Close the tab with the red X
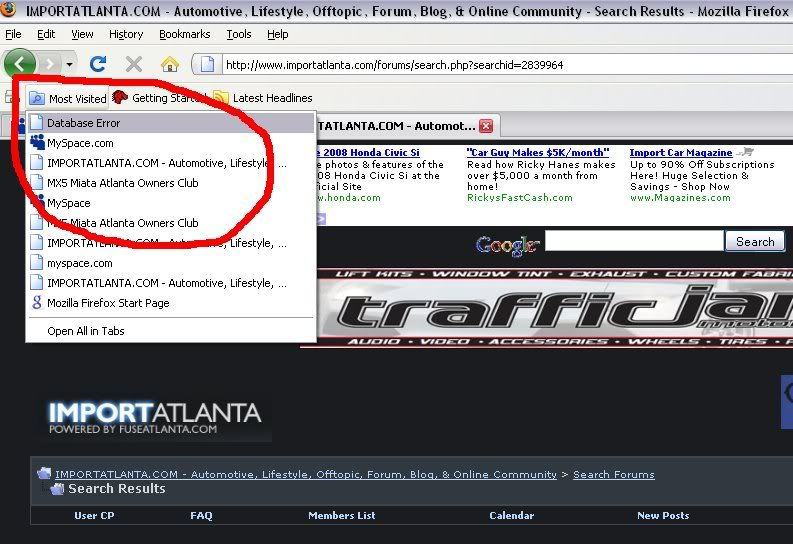Screen dimensions: 793x544 (486, 126)
